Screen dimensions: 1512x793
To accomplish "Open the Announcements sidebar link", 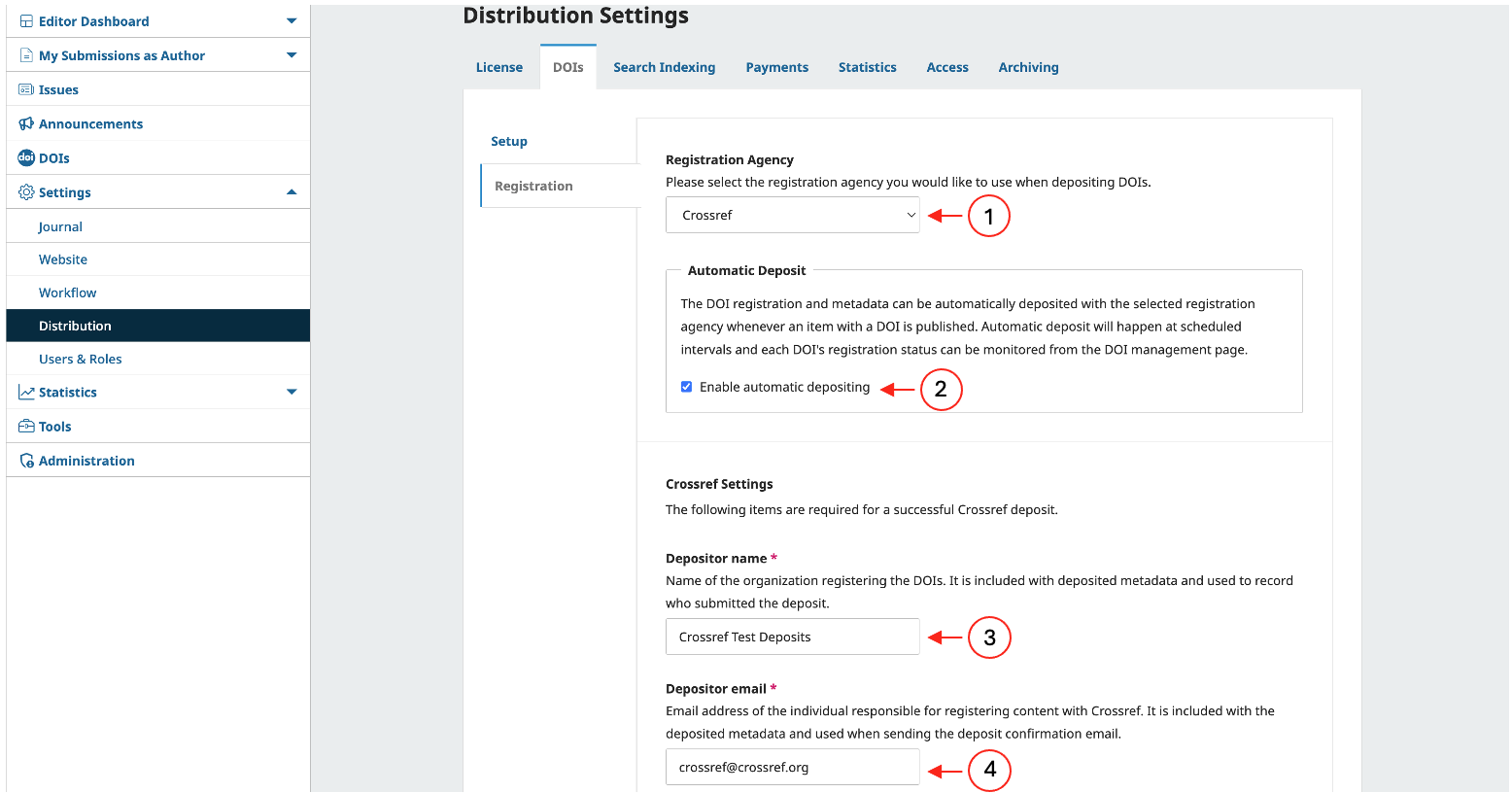I will [x=90, y=123].
